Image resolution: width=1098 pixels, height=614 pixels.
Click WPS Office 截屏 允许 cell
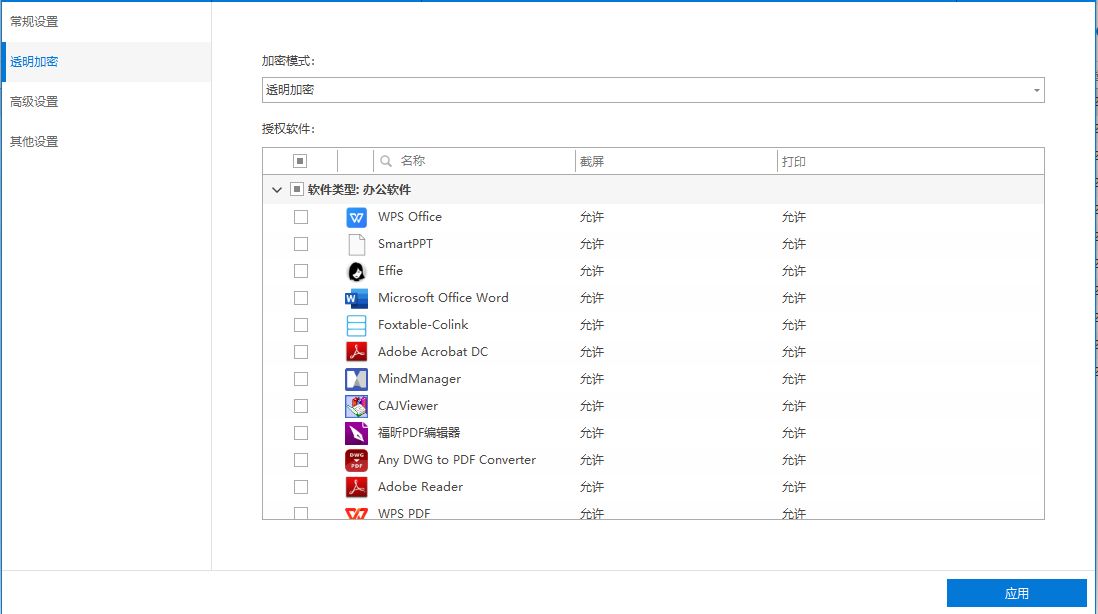click(592, 217)
